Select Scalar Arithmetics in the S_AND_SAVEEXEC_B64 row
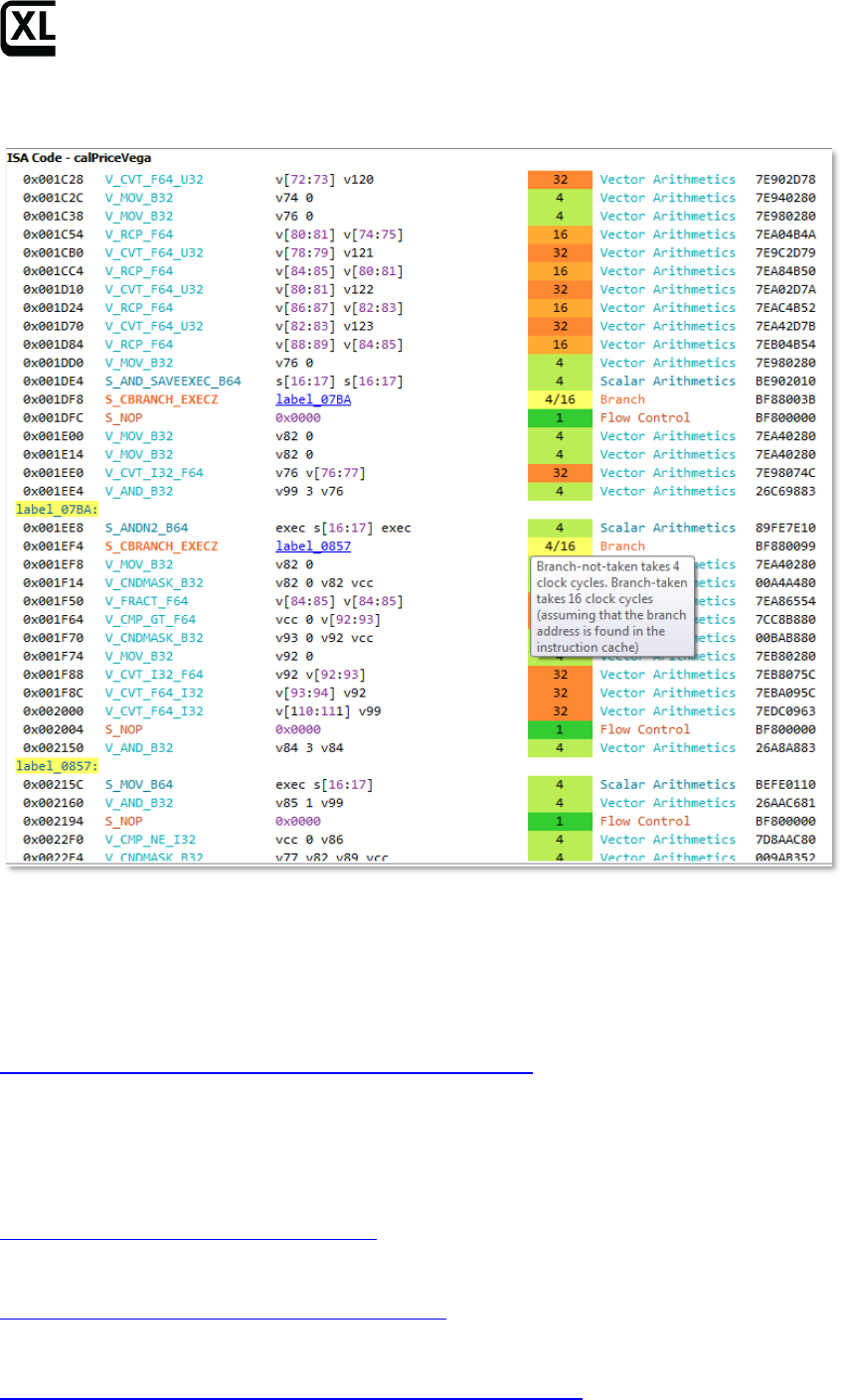The width and height of the screenshot is (844, 1400). (668, 382)
